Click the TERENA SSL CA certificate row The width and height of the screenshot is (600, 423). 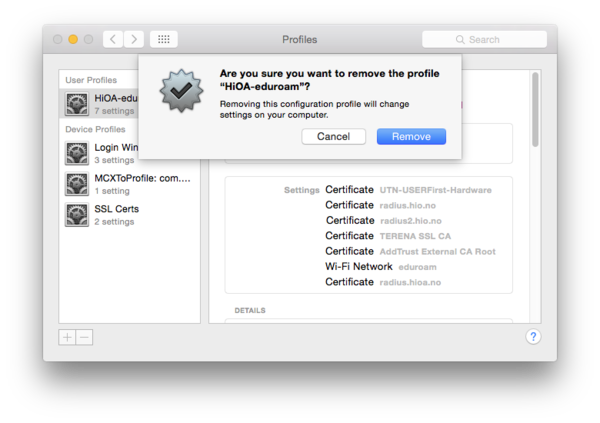pyautogui.click(x=387, y=236)
